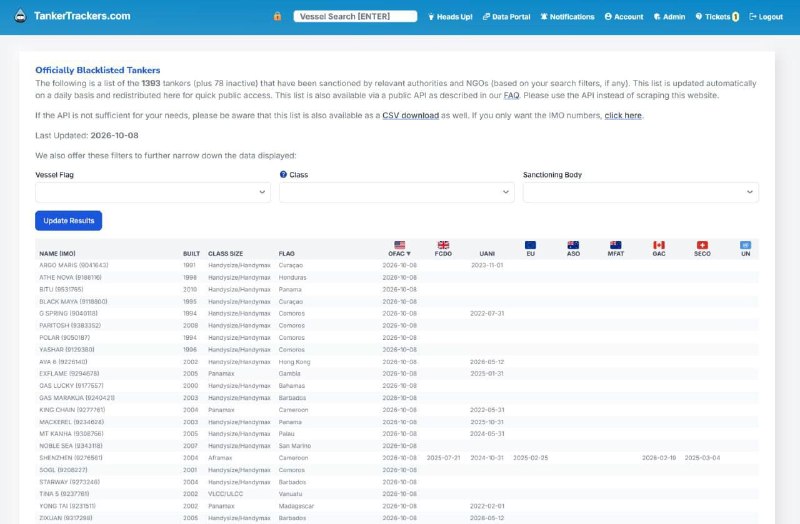This screenshot has width=800, height=524.
Task: Click the UK flag FCDO column icon
Action: click(x=443, y=245)
